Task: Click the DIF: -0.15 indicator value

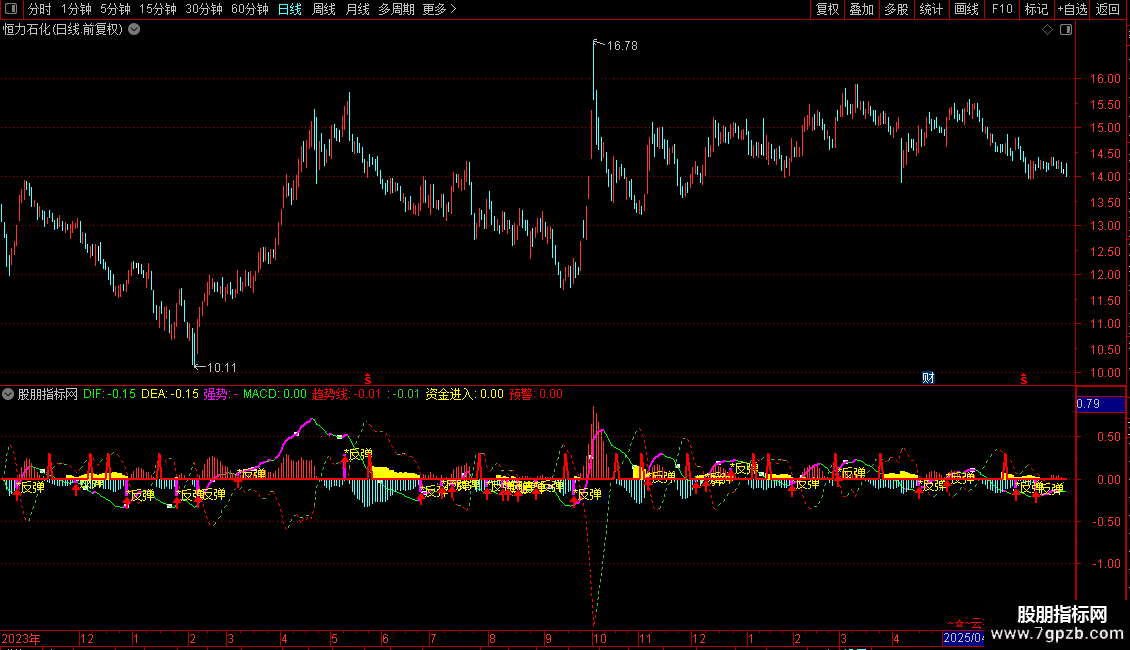Action: pyautogui.click(x=109, y=394)
